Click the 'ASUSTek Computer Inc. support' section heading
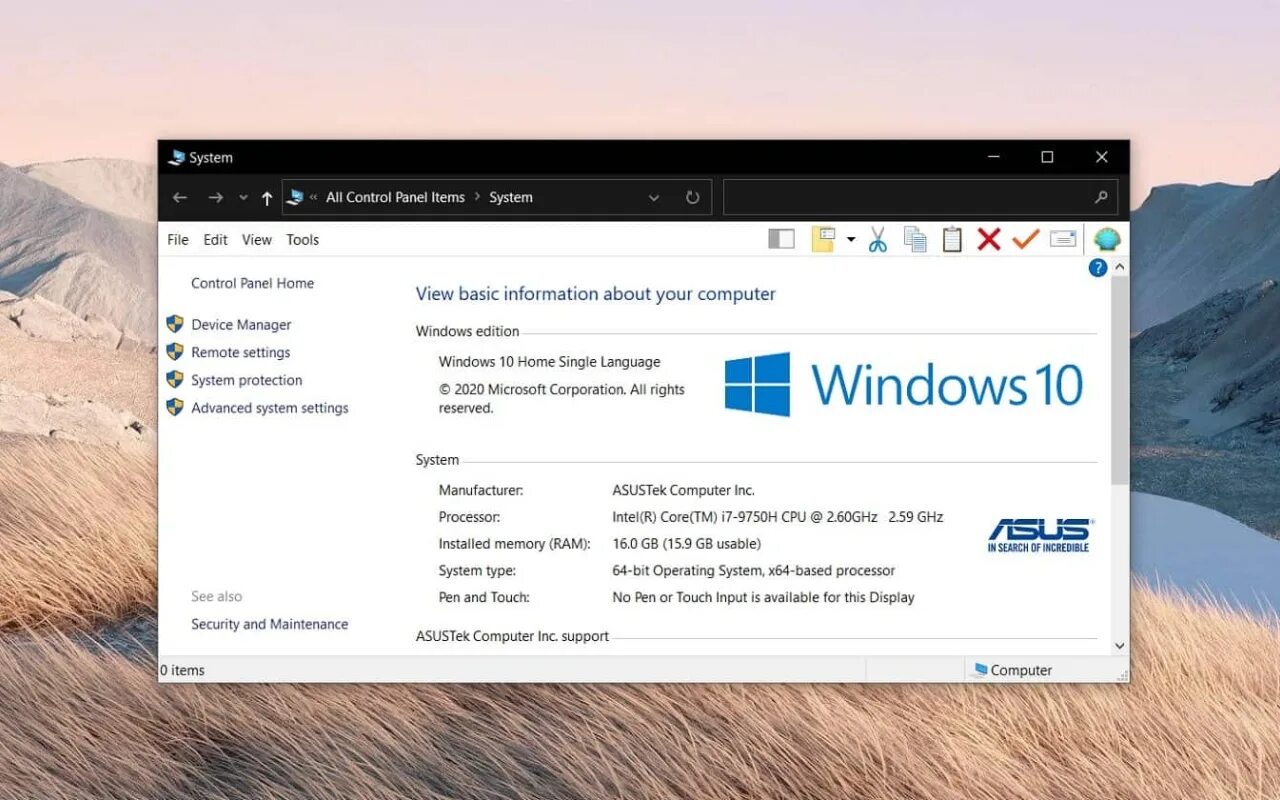The image size is (1280, 800). (x=512, y=636)
